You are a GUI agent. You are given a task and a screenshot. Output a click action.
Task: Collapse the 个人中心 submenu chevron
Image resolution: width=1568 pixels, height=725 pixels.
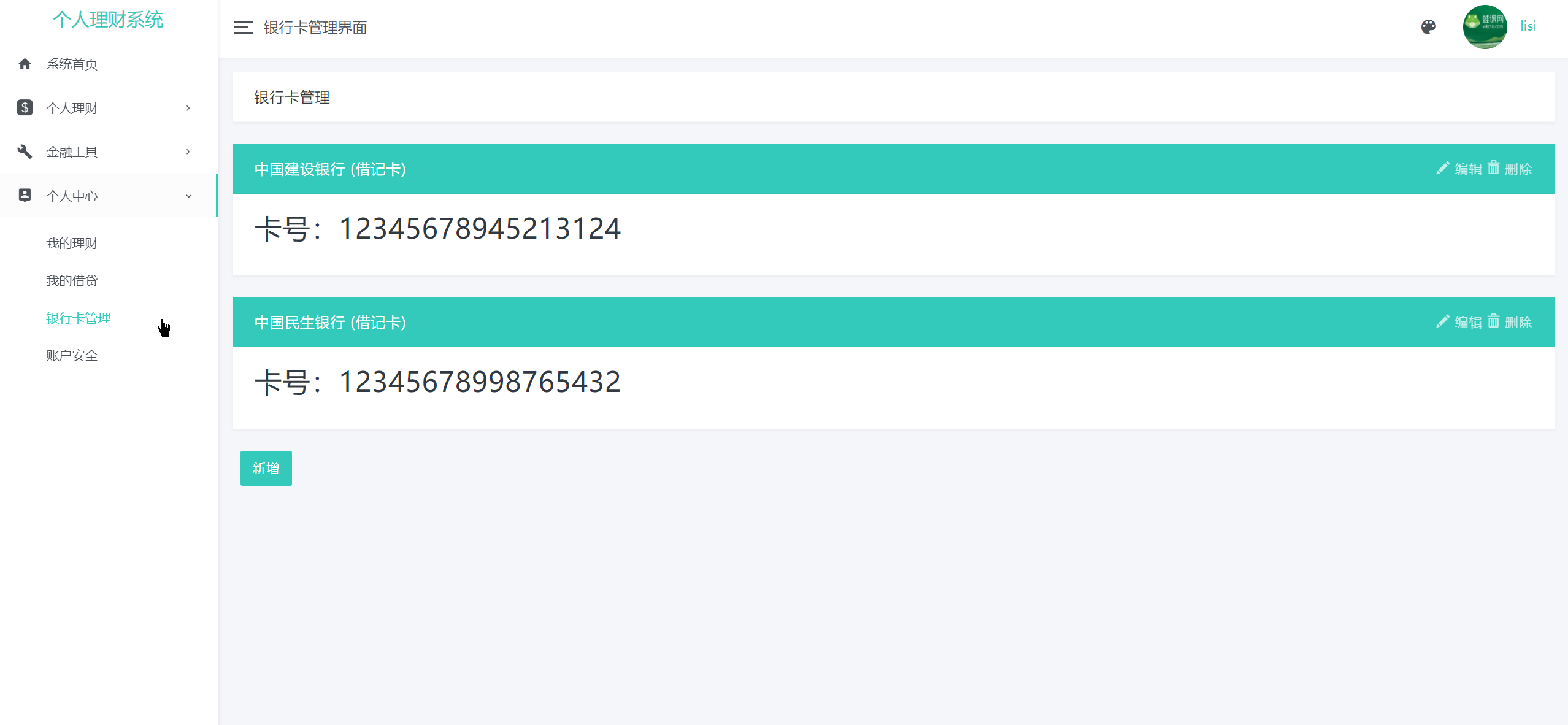click(188, 196)
